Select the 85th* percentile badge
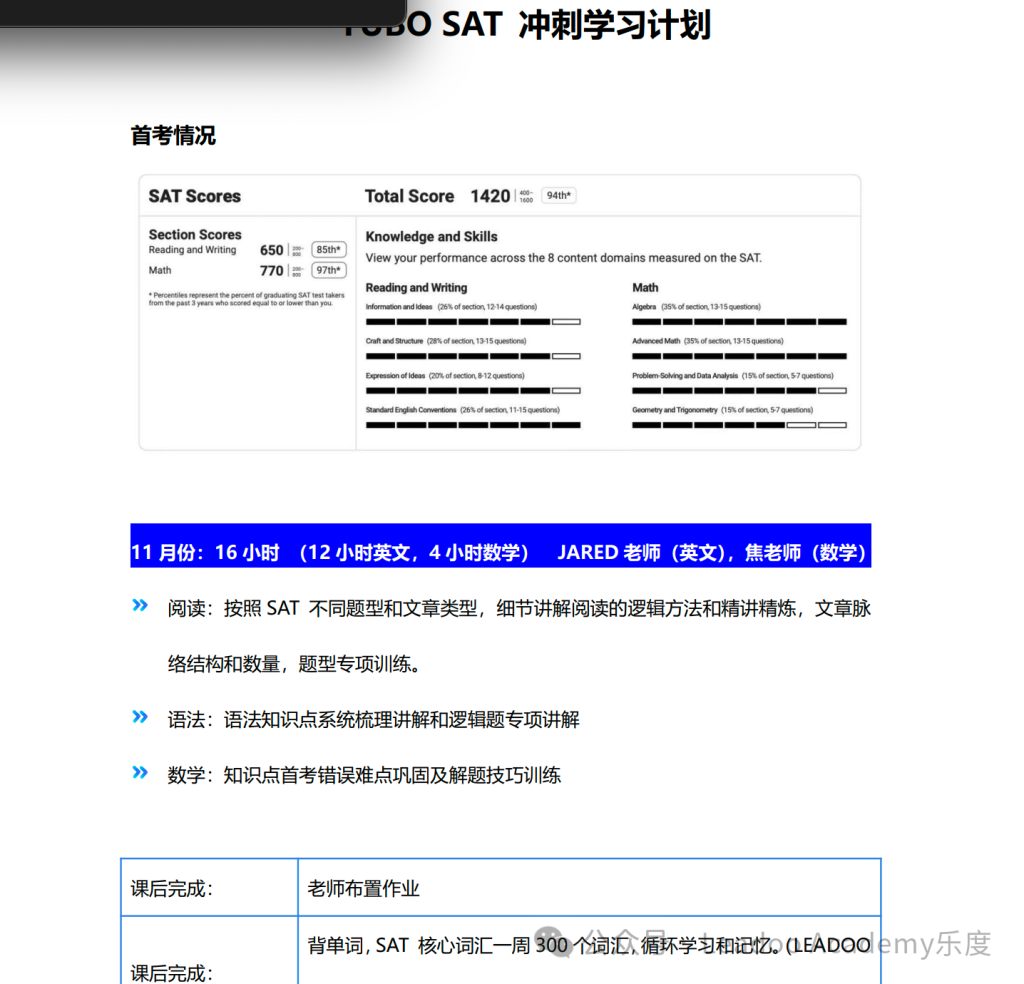Screen dimensions: 1024x984 tap(328, 249)
